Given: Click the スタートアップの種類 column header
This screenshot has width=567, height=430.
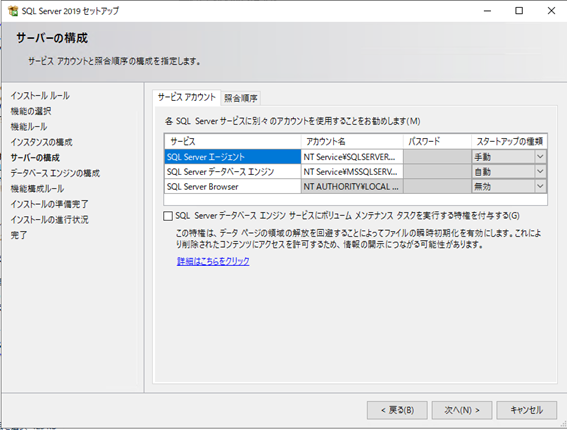Looking at the screenshot, I should pos(510,141).
